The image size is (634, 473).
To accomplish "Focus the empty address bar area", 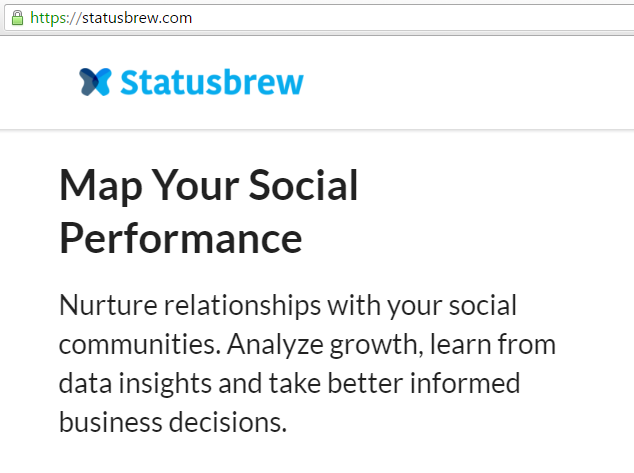I will pyautogui.click(x=412, y=18).
